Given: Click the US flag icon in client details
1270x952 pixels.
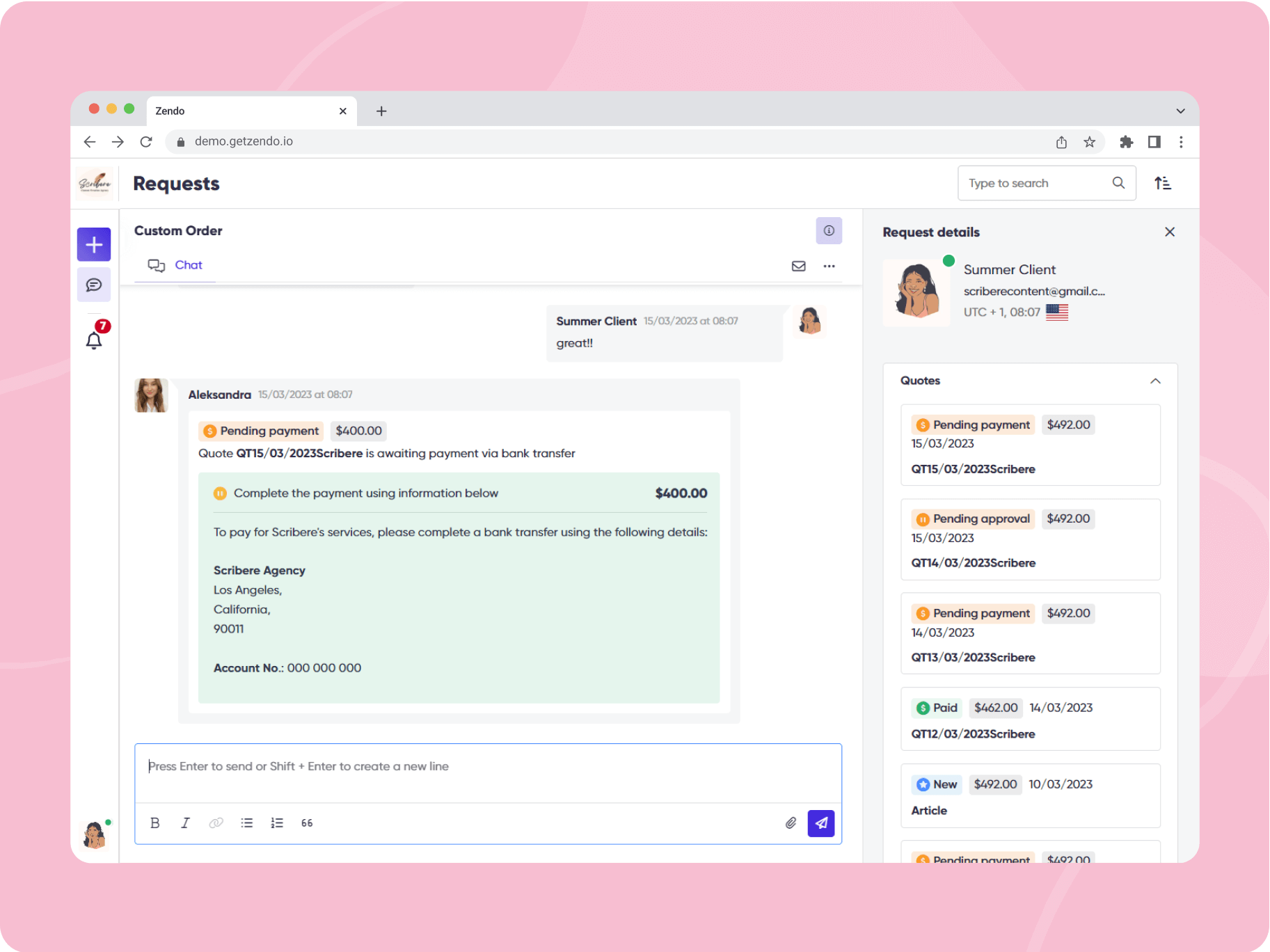Looking at the screenshot, I should click(1057, 312).
